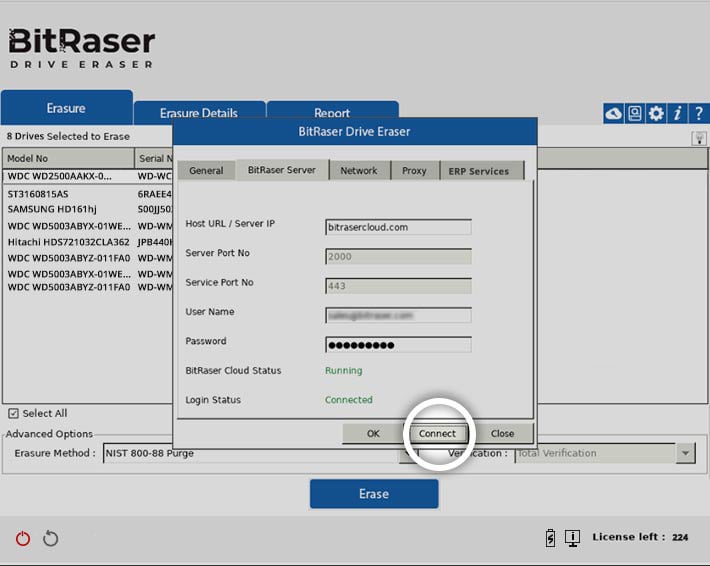Switch to the Erasure Details tab
The width and height of the screenshot is (710, 566).
(x=199, y=112)
